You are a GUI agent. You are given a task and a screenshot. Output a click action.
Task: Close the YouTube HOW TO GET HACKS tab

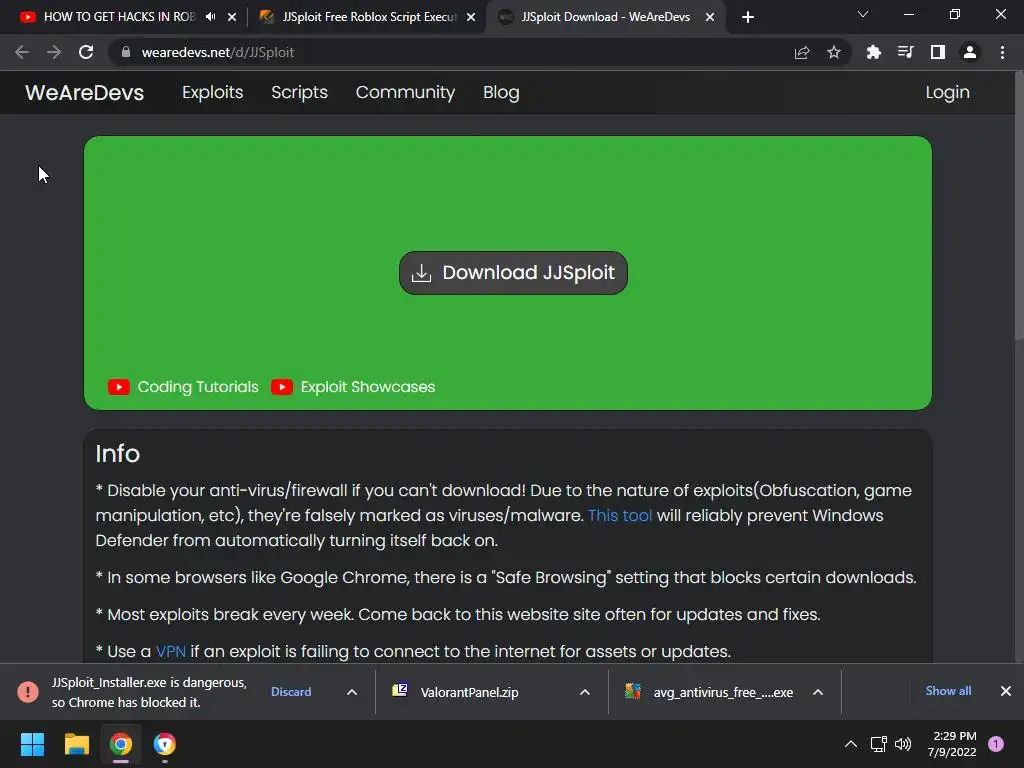pos(232,17)
